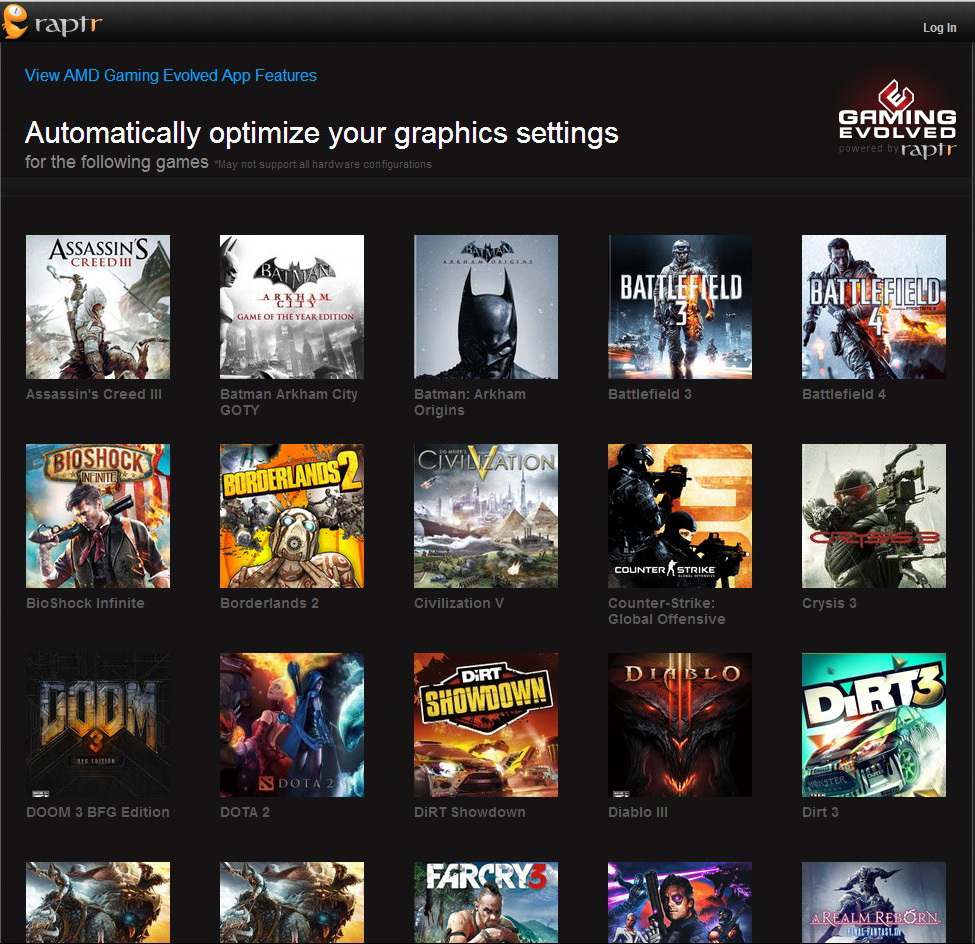Select the Crysis 3 cover image
Image resolution: width=975 pixels, height=944 pixels.
[874, 516]
